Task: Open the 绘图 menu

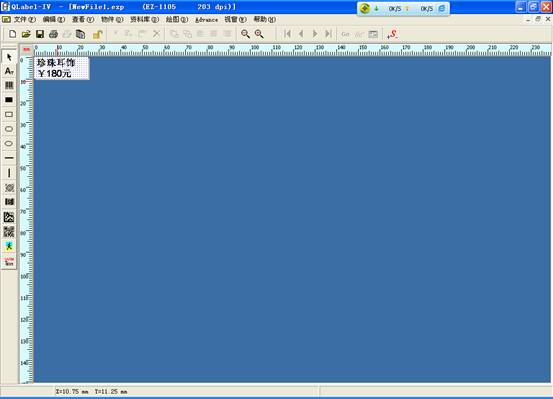Action: coord(177,19)
